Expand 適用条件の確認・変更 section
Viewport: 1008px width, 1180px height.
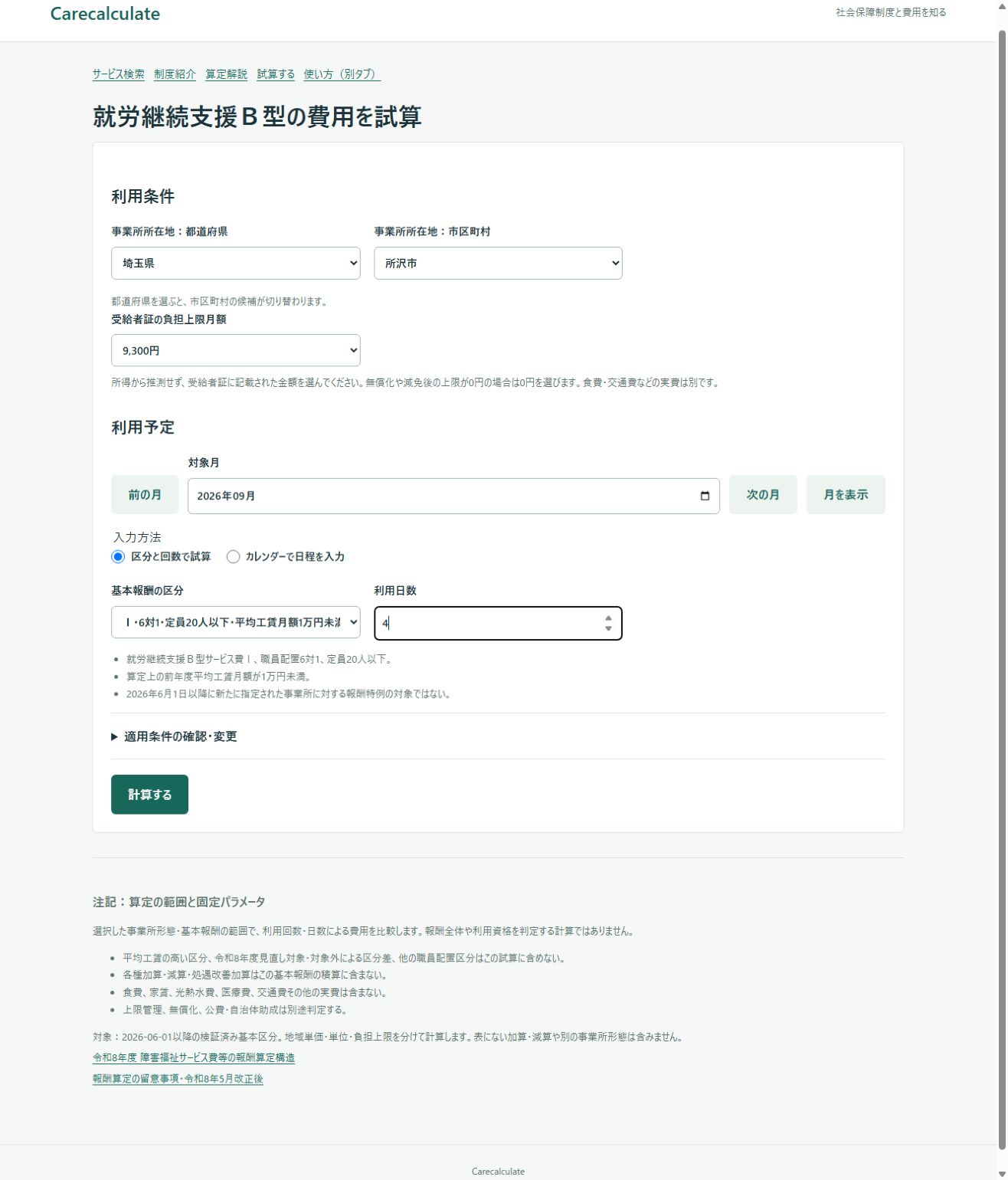pos(174,736)
